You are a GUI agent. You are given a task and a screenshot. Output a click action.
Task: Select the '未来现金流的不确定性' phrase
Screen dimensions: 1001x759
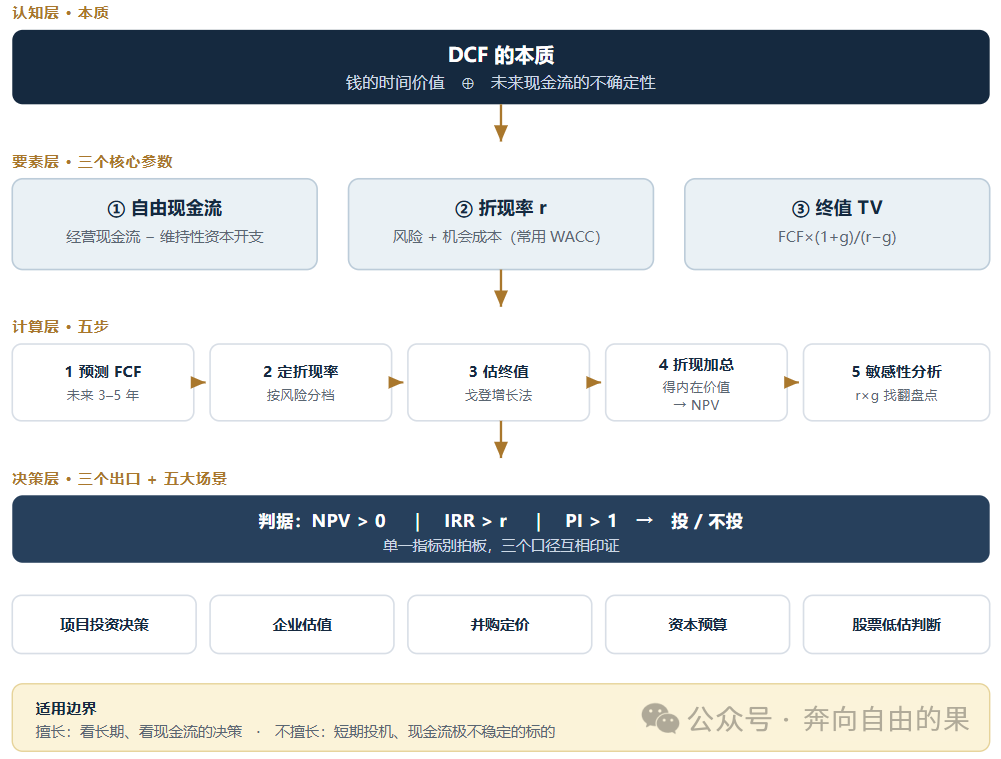[573, 83]
